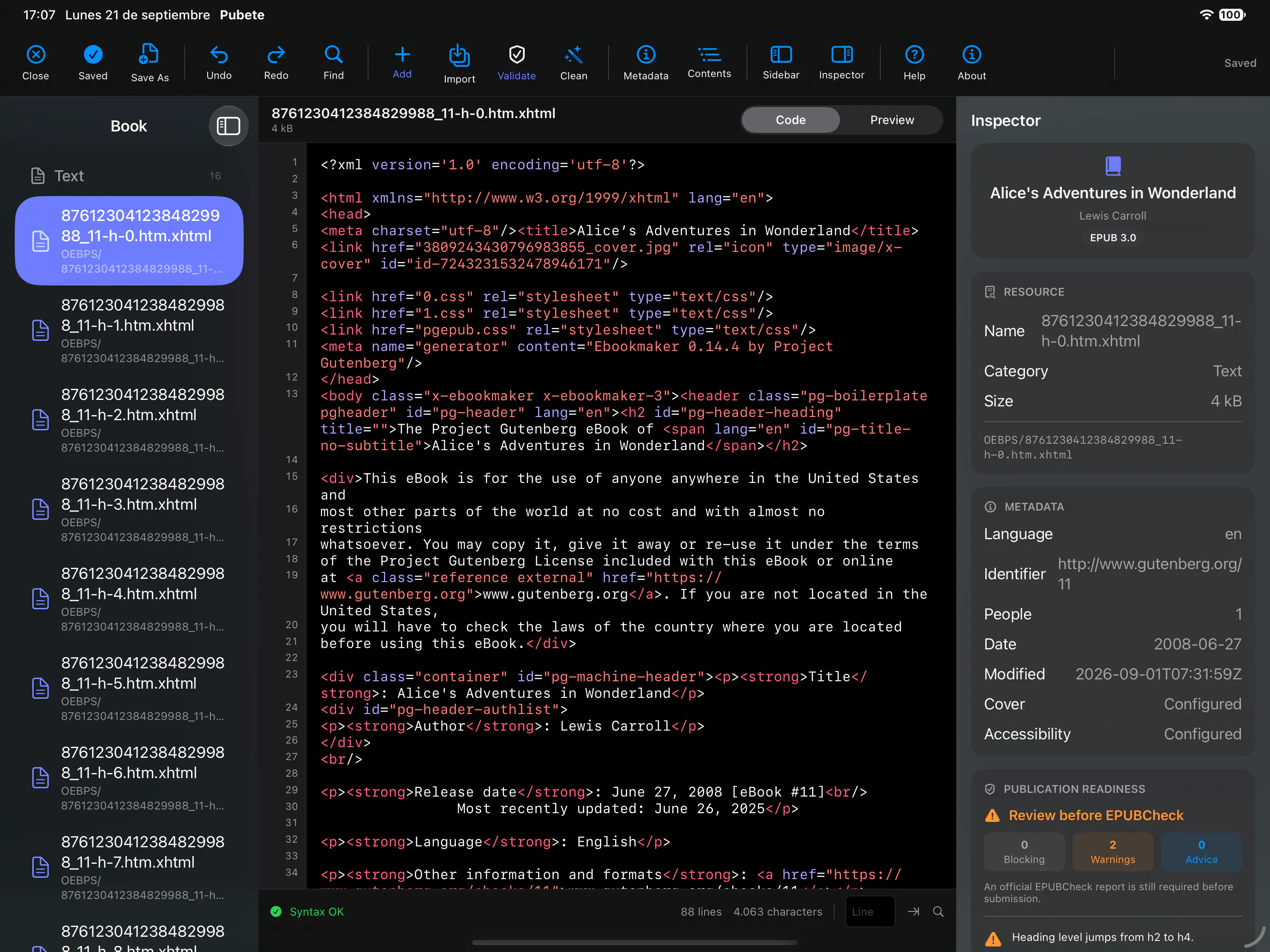1270x952 pixels.
Task: Click the Review before EPUBCheck notice
Action: coord(1084,815)
